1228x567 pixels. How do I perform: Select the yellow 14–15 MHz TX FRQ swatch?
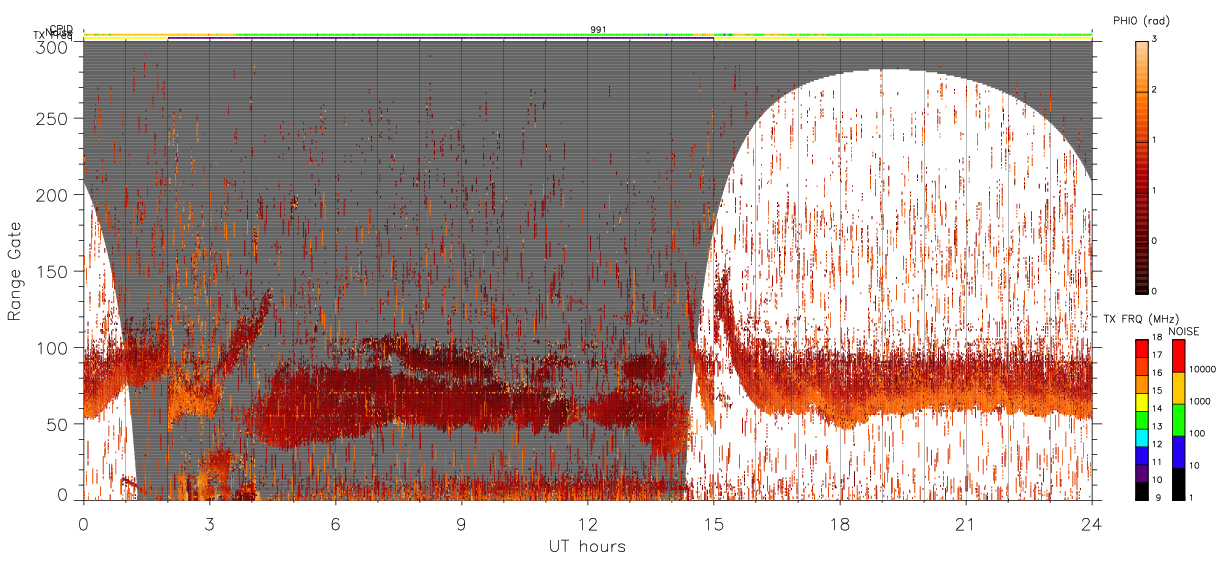(1141, 402)
